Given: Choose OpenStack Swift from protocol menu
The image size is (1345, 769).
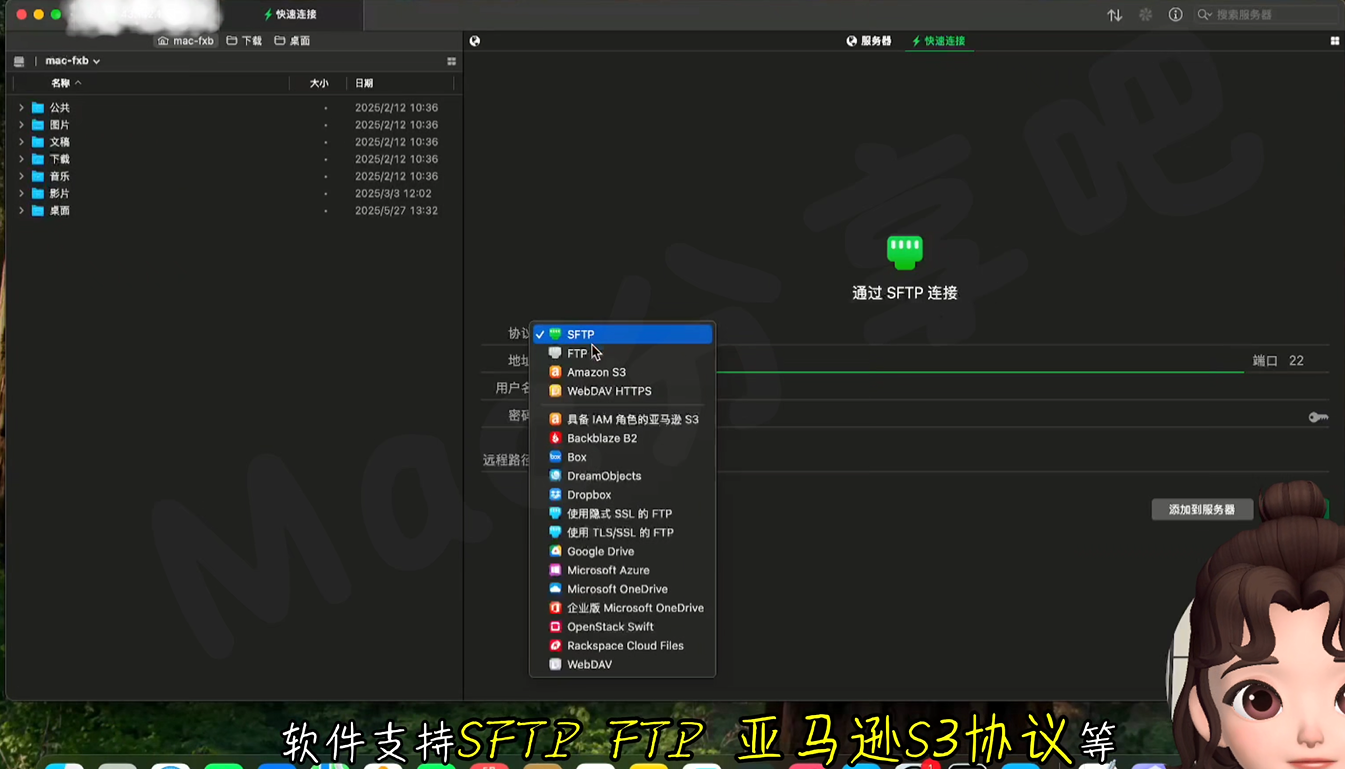Looking at the screenshot, I should [622, 627].
